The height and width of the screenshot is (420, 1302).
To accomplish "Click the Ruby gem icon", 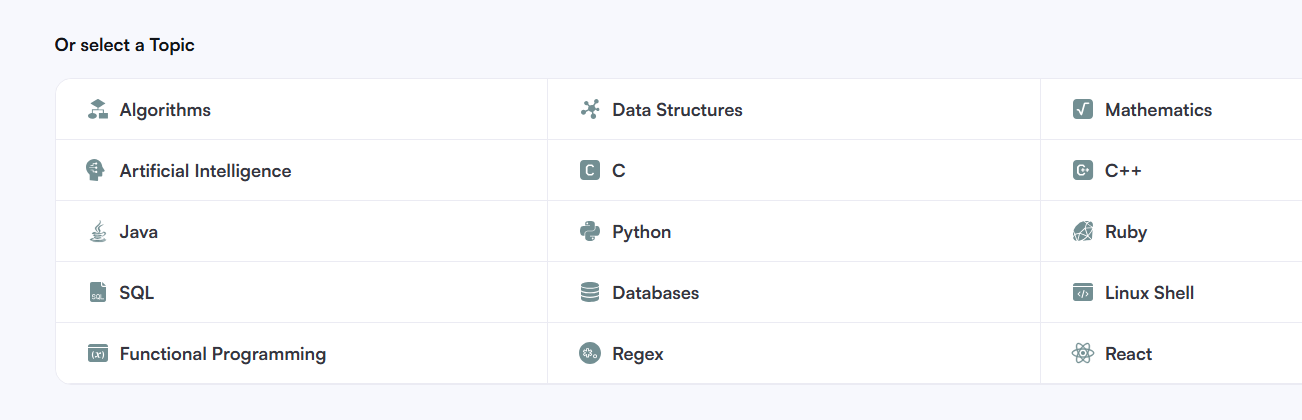I will (1082, 232).
